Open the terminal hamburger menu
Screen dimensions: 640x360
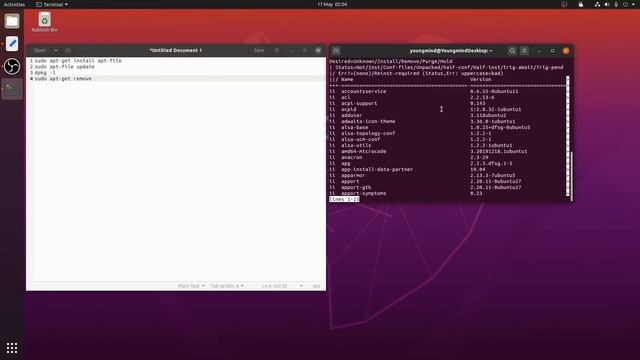(524, 51)
